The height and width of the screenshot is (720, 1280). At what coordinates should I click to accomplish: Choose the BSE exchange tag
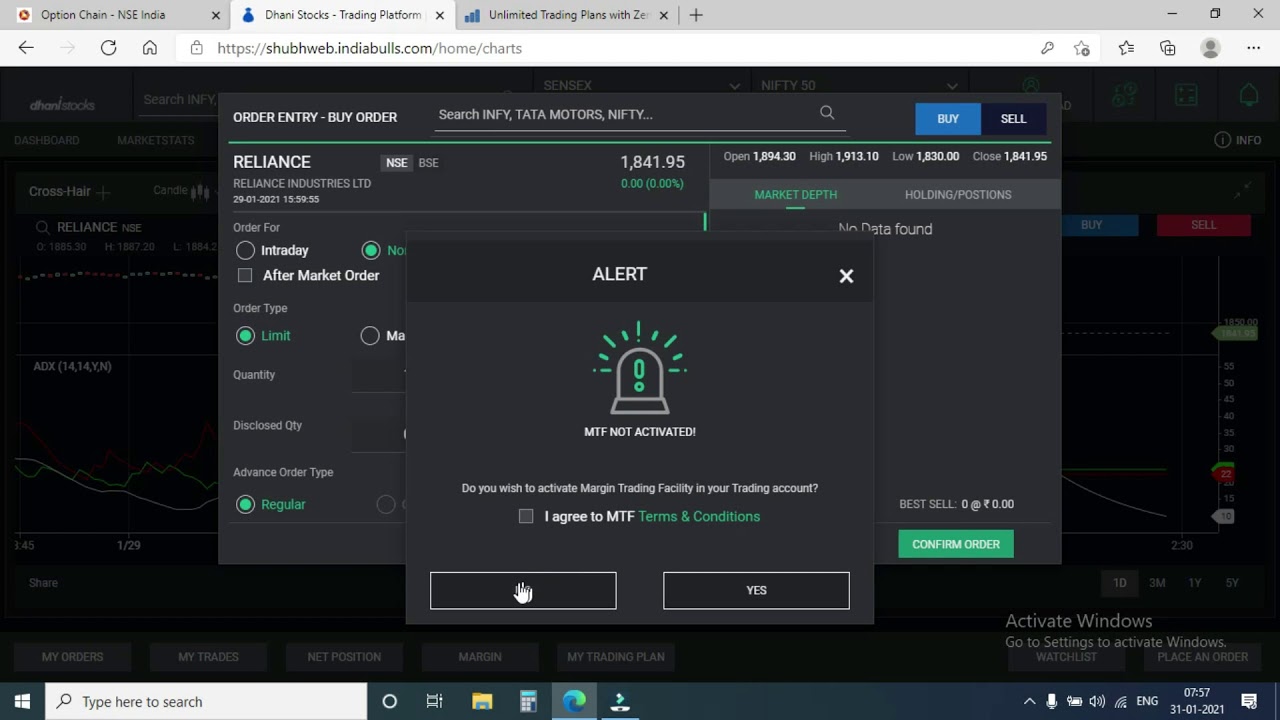point(428,163)
